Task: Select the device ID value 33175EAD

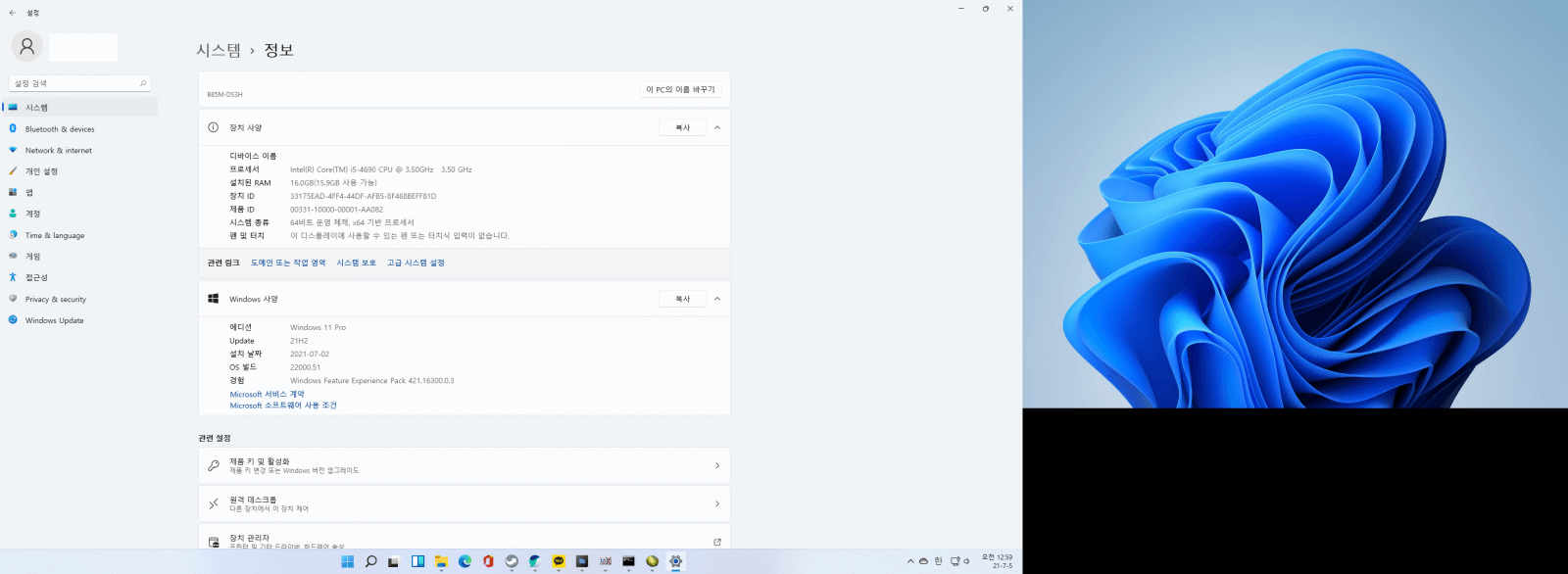Action: 364,196
